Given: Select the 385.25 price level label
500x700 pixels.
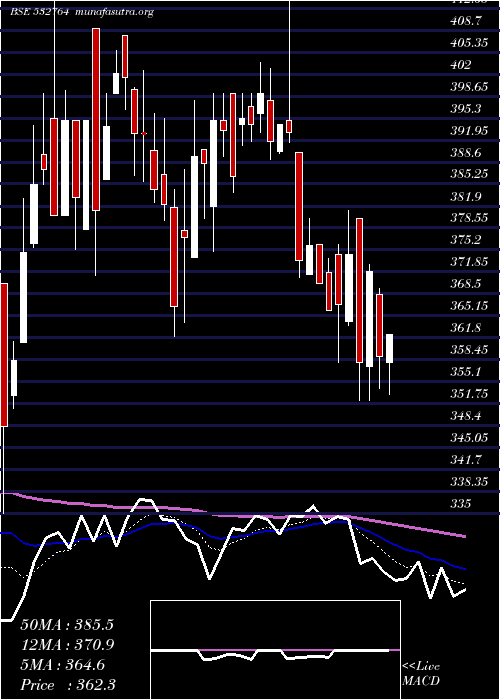Looking at the screenshot, I should [x=469, y=174].
